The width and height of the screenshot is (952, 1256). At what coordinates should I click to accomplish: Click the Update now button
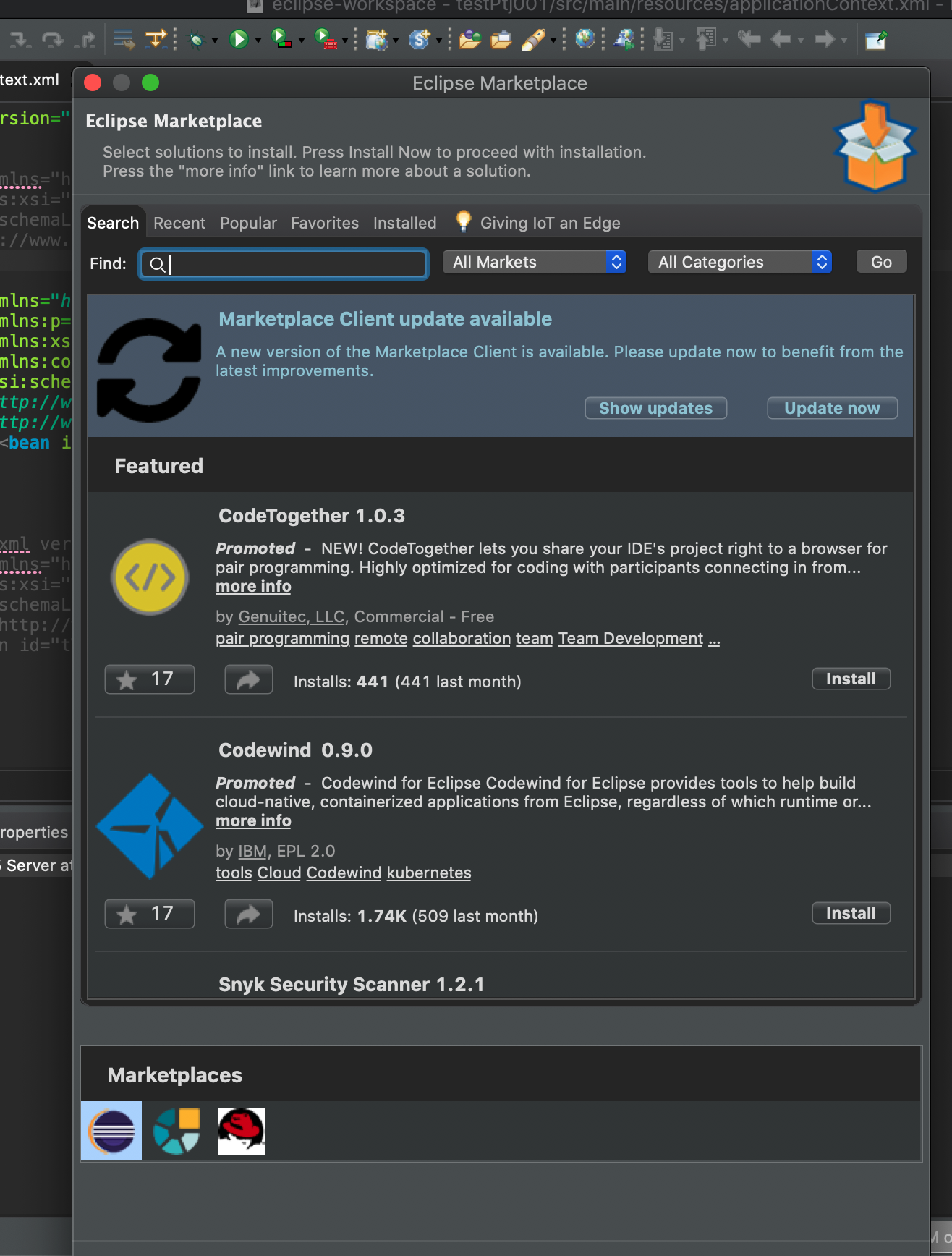(832, 408)
